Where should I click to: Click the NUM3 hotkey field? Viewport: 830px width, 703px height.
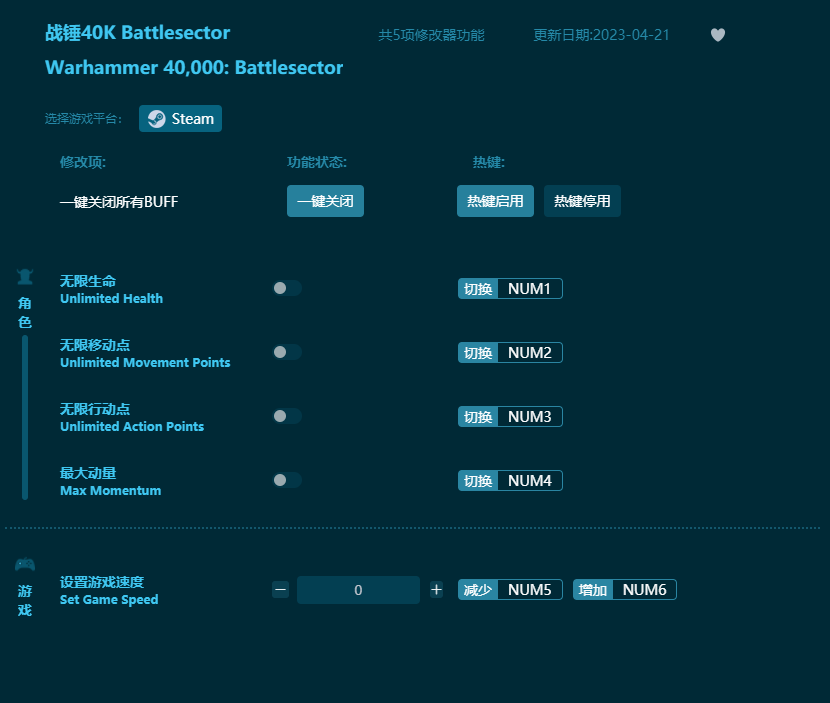click(x=530, y=417)
